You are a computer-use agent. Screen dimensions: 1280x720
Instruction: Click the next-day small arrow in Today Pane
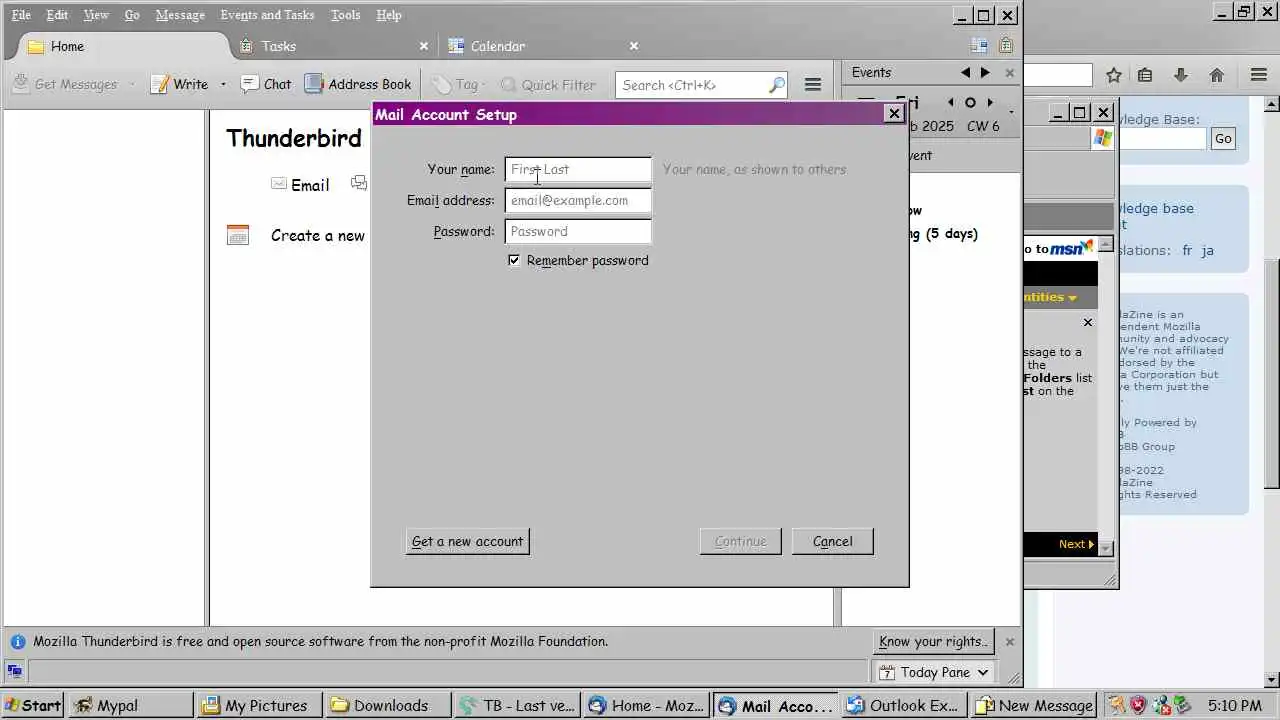point(990,102)
